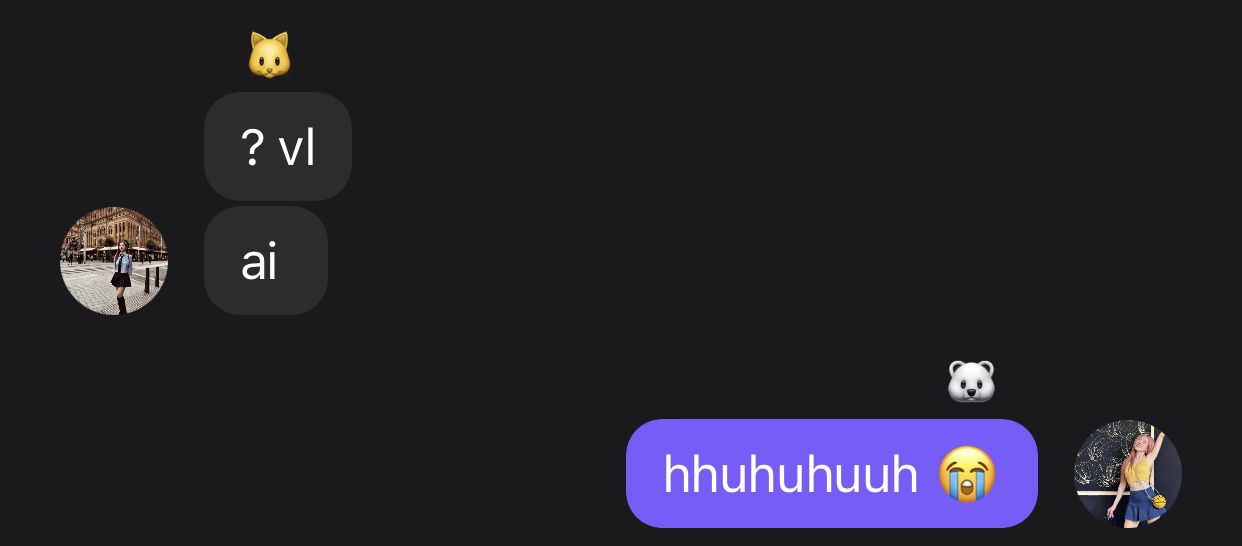Click the first incoming gray bubble
Screen dimensions: 1242x546
(x=278, y=147)
